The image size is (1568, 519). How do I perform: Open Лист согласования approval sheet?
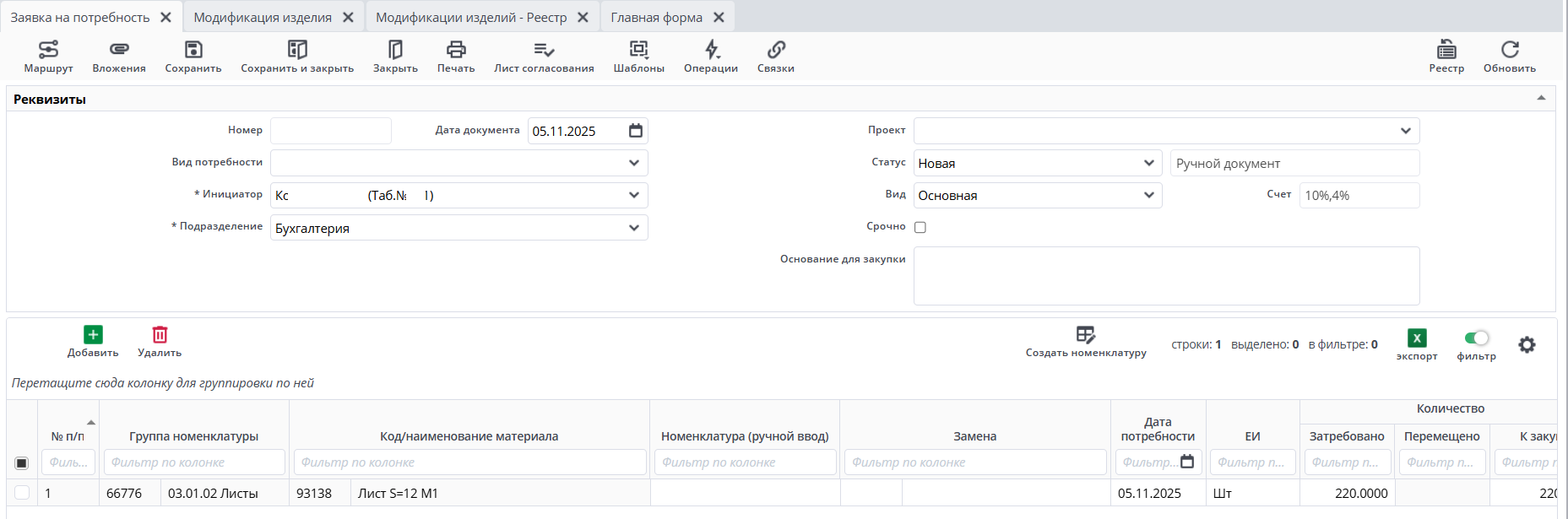click(544, 50)
